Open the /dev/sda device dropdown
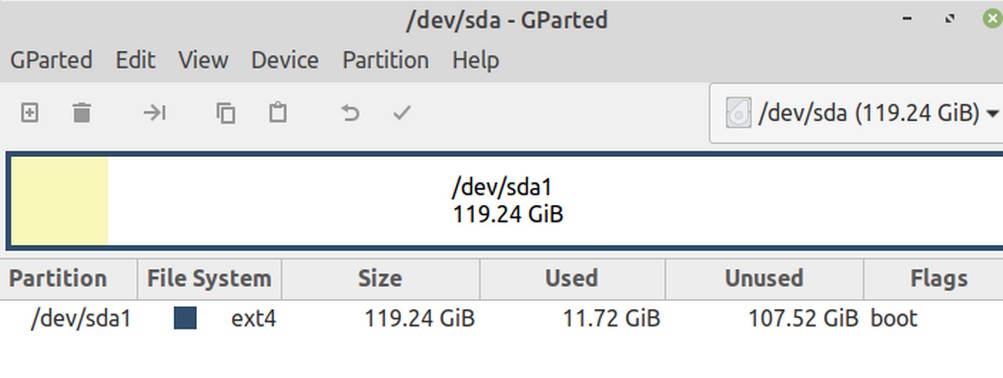Image resolution: width=1003 pixels, height=378 pixels. coord(856,113)
